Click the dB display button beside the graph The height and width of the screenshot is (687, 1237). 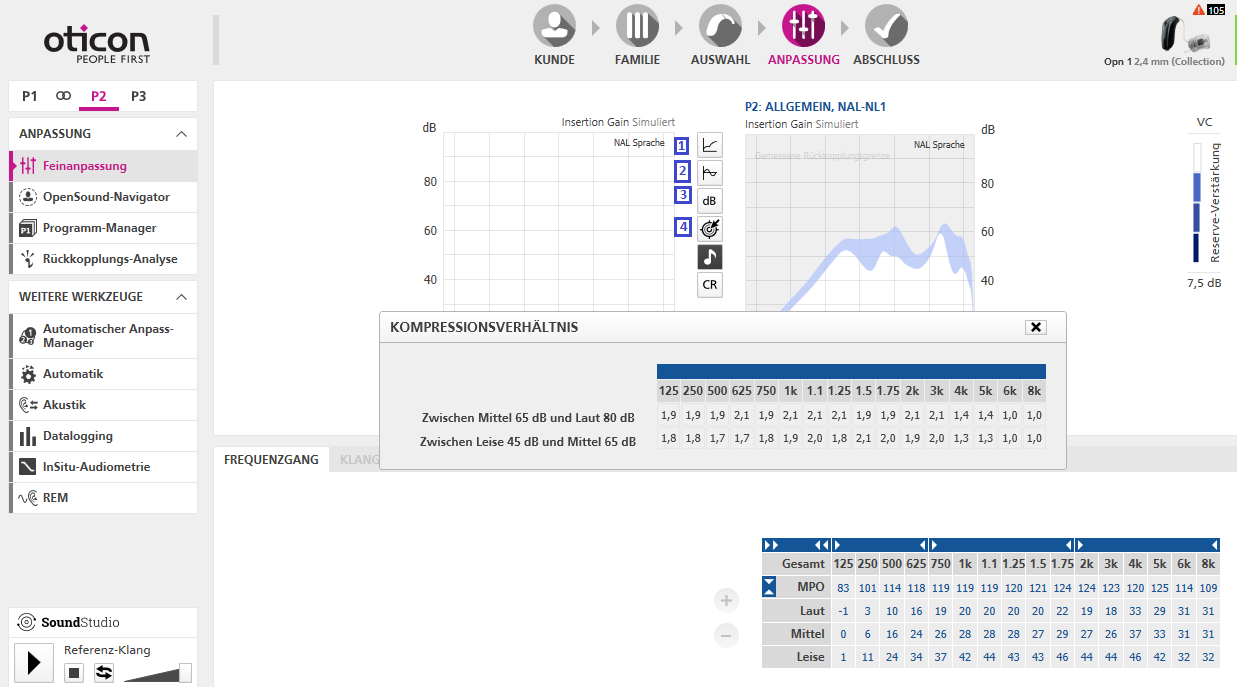(x=710, y=200)
